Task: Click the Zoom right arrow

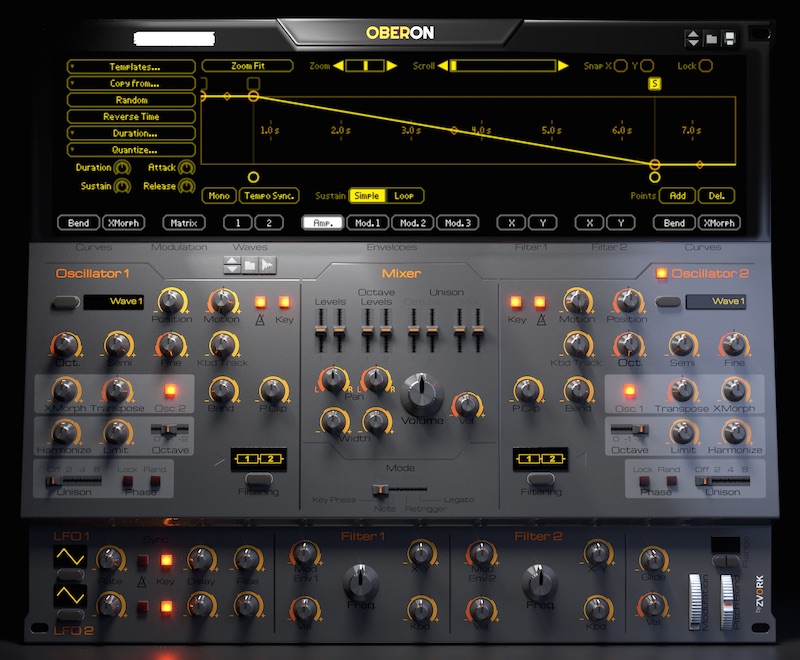Action: tap(391, 66)
